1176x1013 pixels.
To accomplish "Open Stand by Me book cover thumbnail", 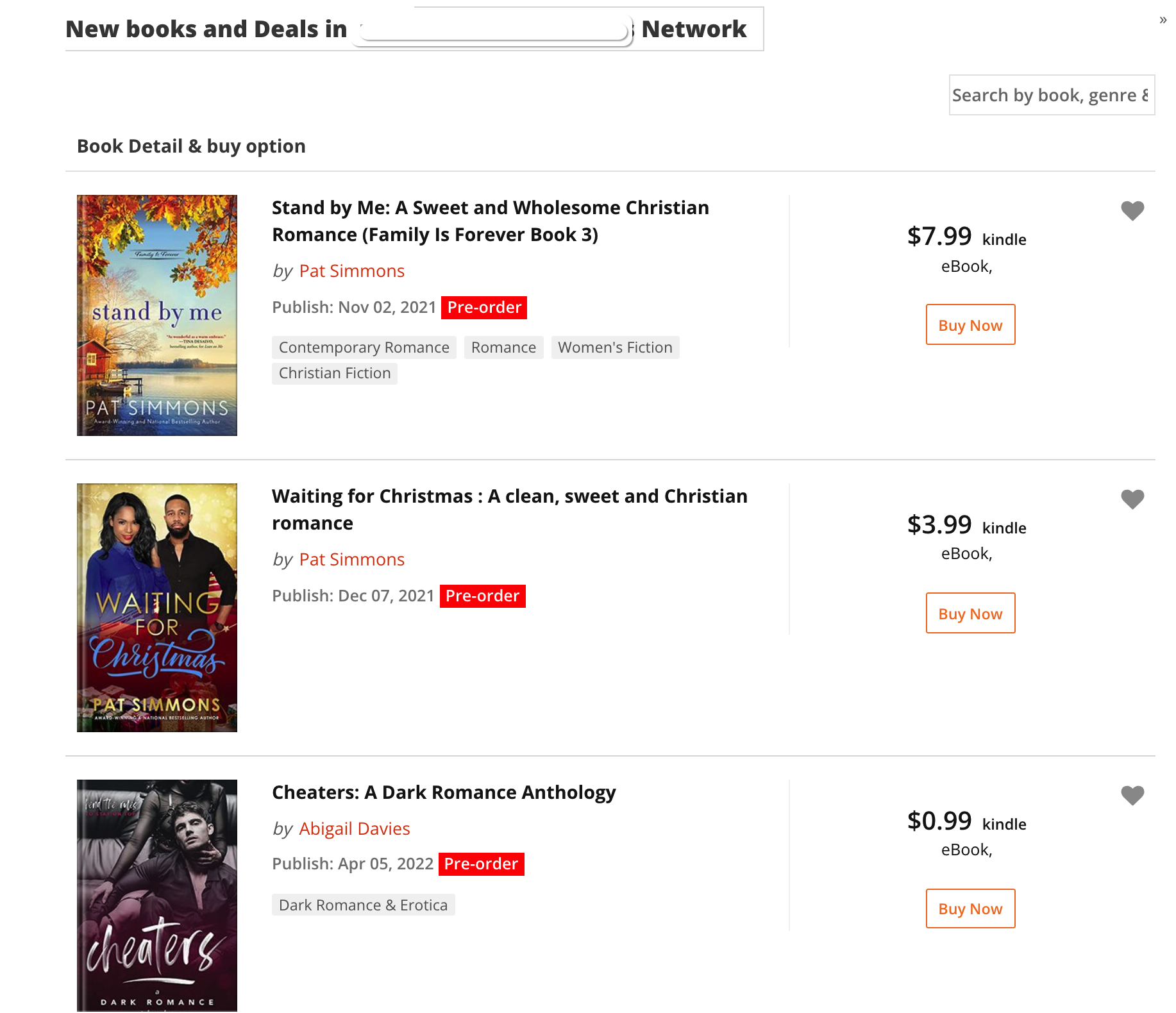I will [x=157, y=315].
